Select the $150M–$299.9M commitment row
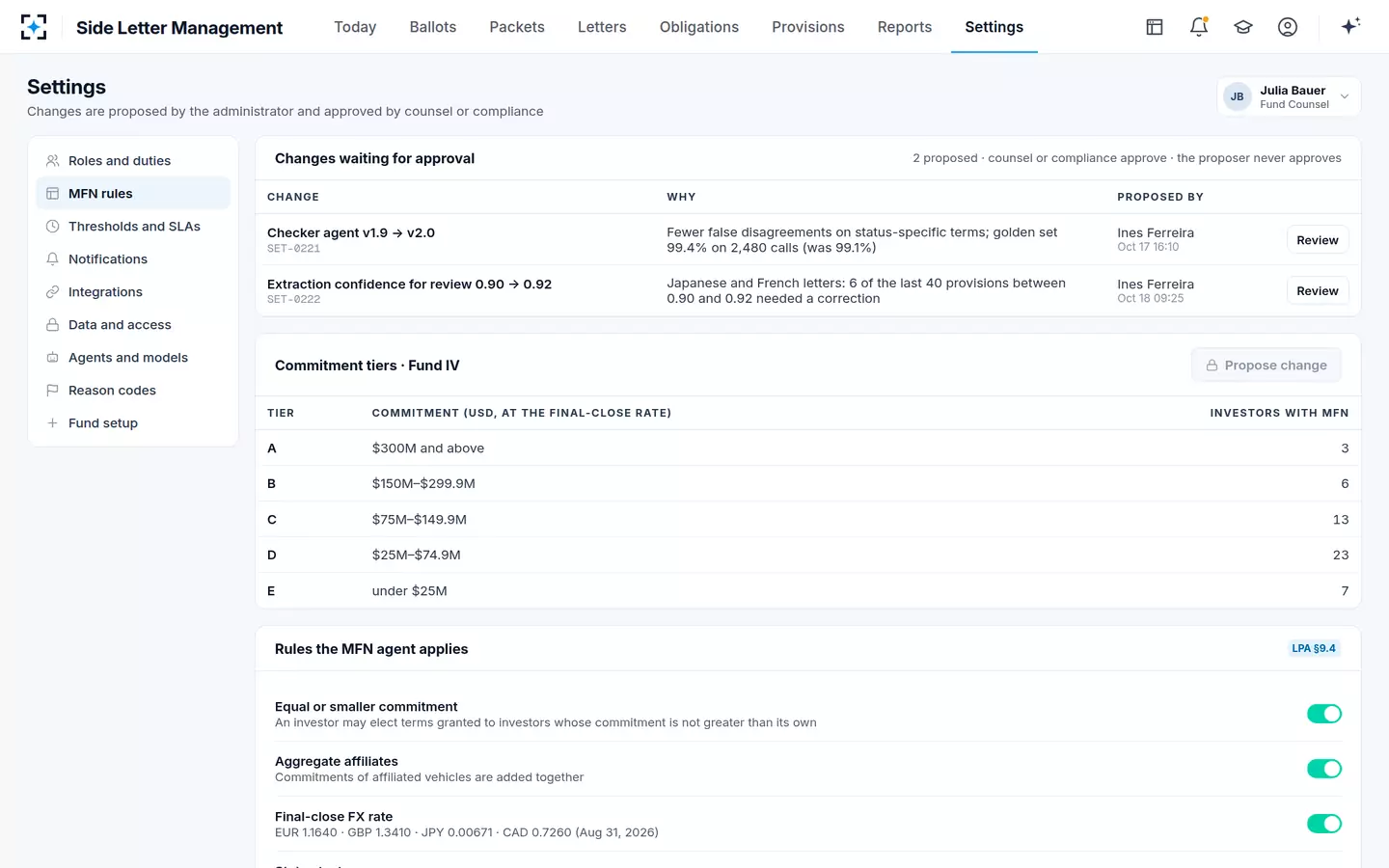 click(x=808, y=484)
